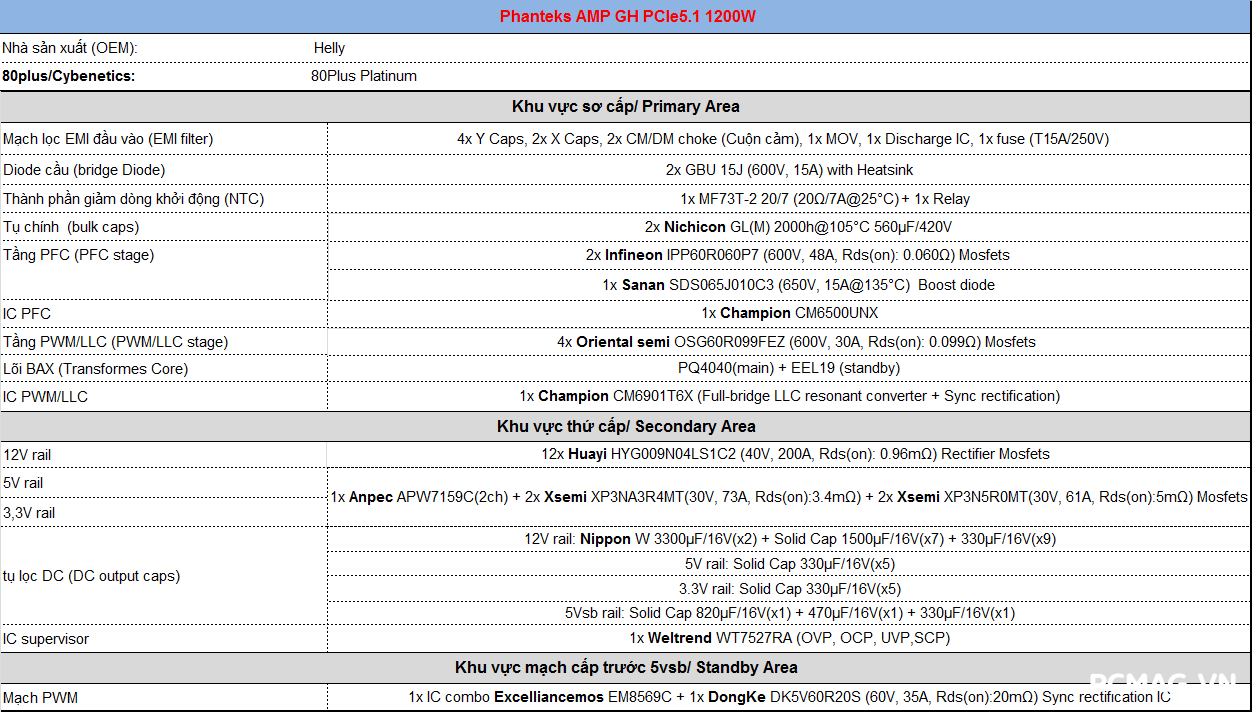This screenshot has width=1252, height=712.
Task: Click the NTC MF73T-2 relay cell
Action: tap(824, 199)
